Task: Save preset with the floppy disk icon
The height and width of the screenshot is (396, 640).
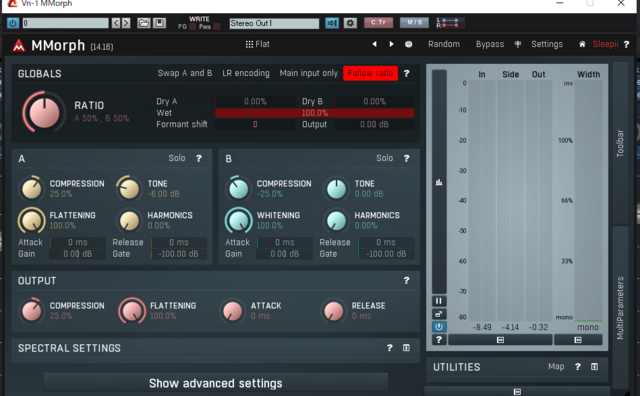Action: 159,23
